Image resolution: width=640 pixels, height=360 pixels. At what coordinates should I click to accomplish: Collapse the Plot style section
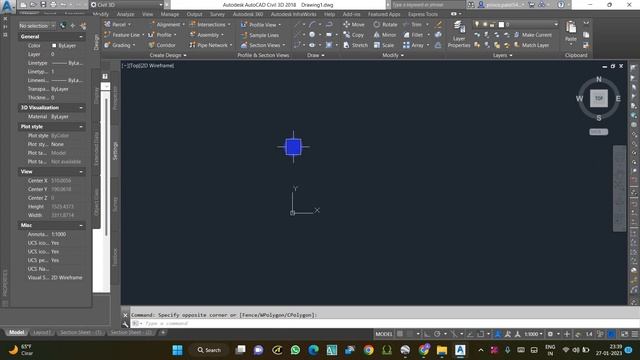pos(81,127)
